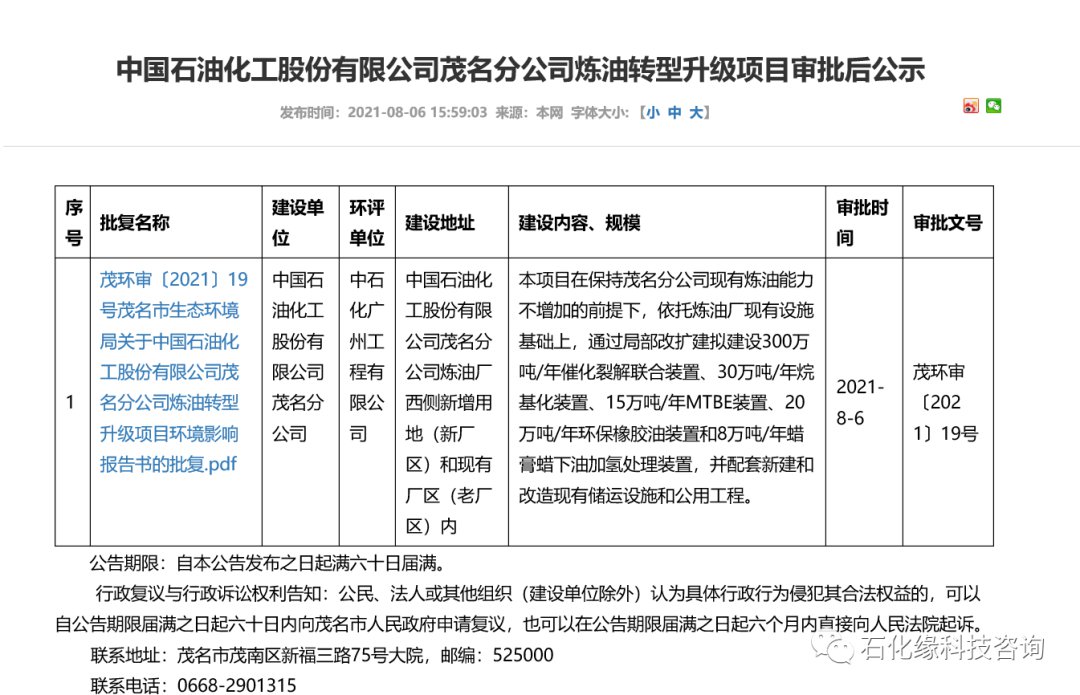Click the 审批文号 column header
Image resolution: width=1080 pixels, height=695 pixels.
(948, 222)
